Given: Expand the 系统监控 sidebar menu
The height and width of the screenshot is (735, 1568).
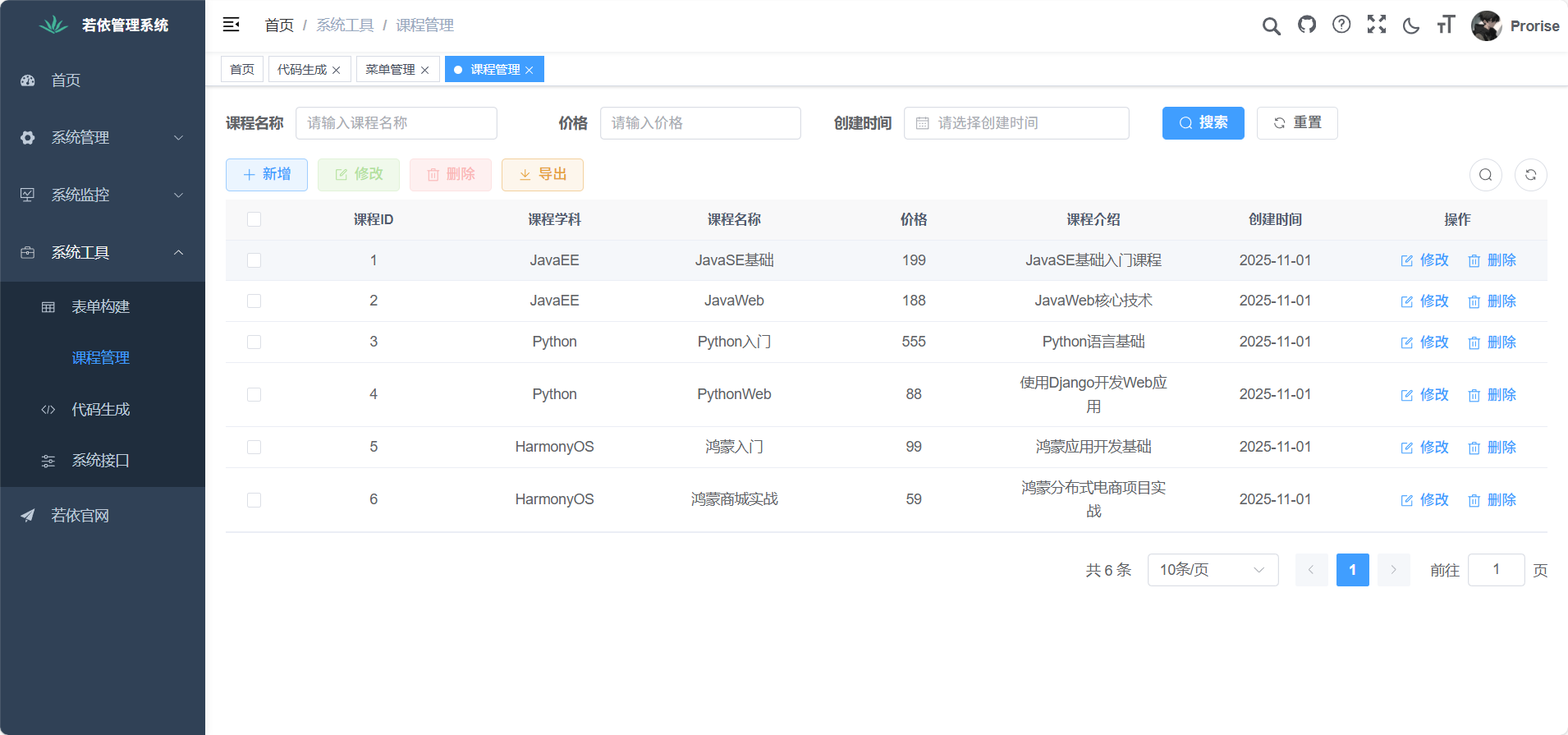Looking at the screenshot, I should [103, 195].
